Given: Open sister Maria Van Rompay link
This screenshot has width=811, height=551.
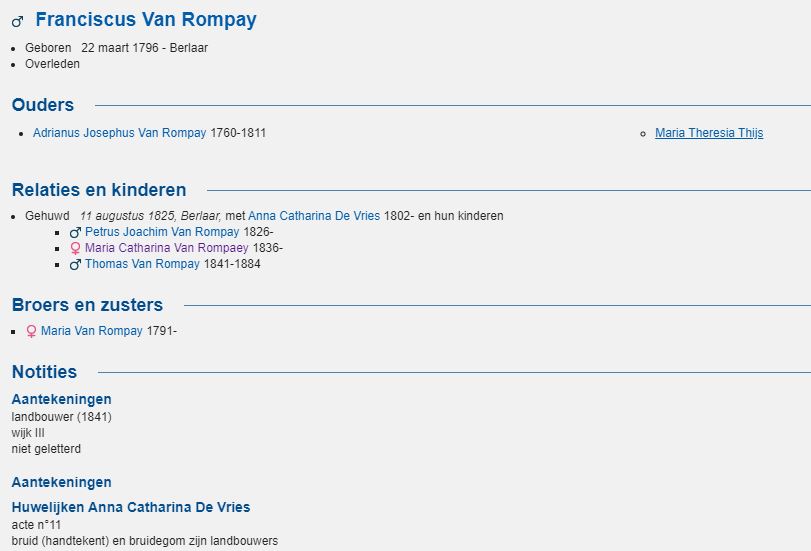Looking at the screenshot, I should tap(92, 331).
